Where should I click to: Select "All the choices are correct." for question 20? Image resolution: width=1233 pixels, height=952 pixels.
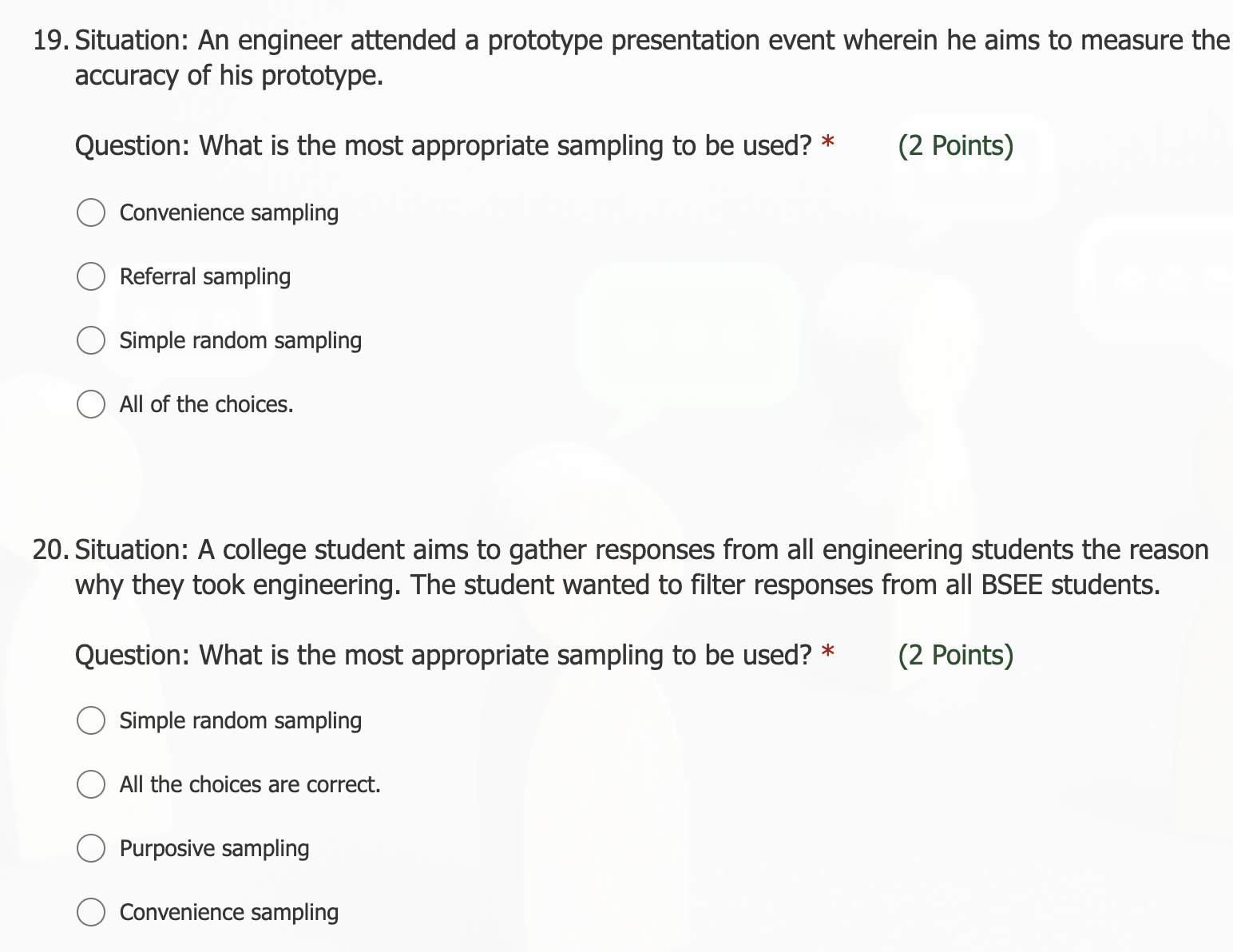[x=91, y=784]
